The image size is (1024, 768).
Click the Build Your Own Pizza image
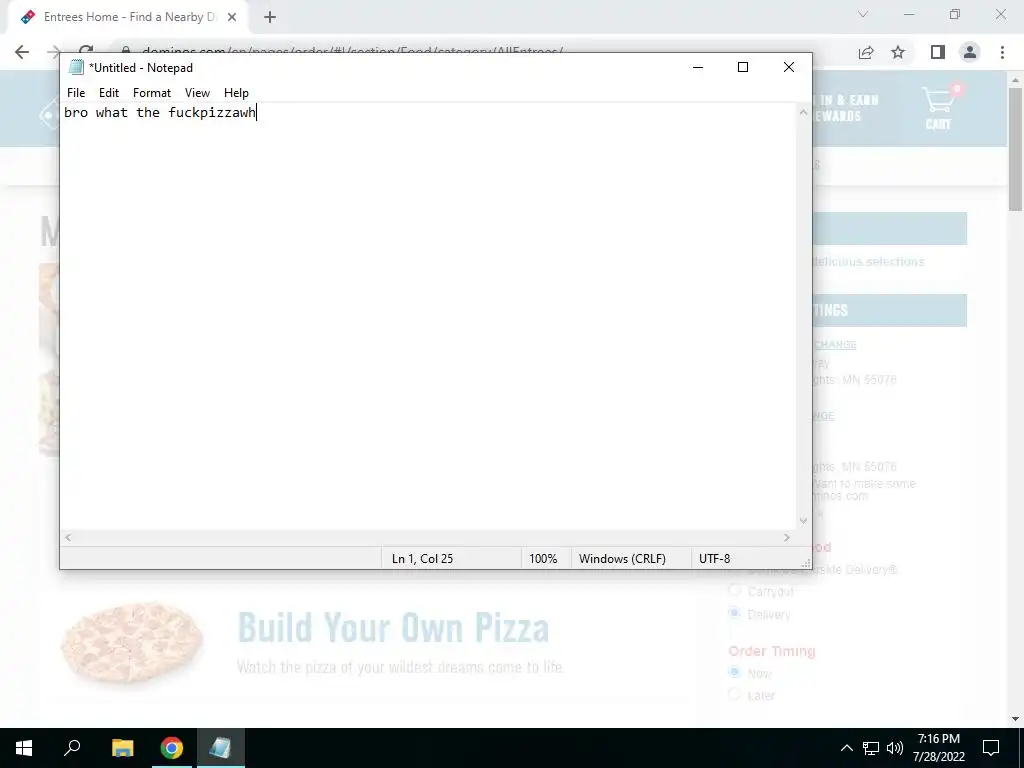tap(132, 642)
